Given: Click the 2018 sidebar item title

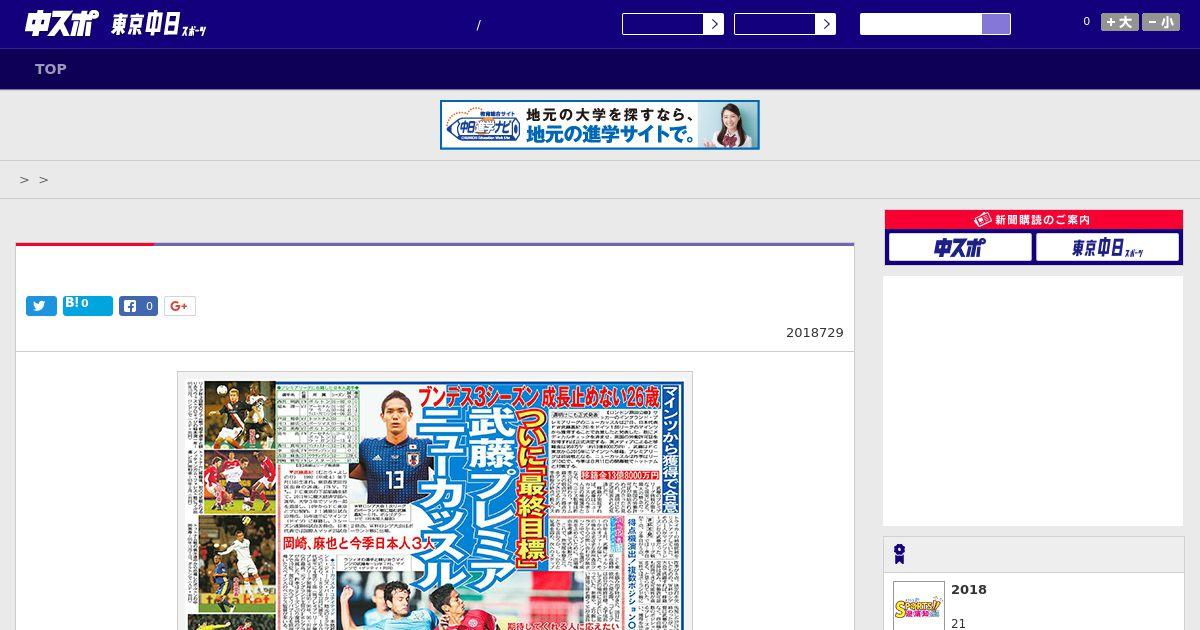Looking at the screenshot, I should [969, 590].
